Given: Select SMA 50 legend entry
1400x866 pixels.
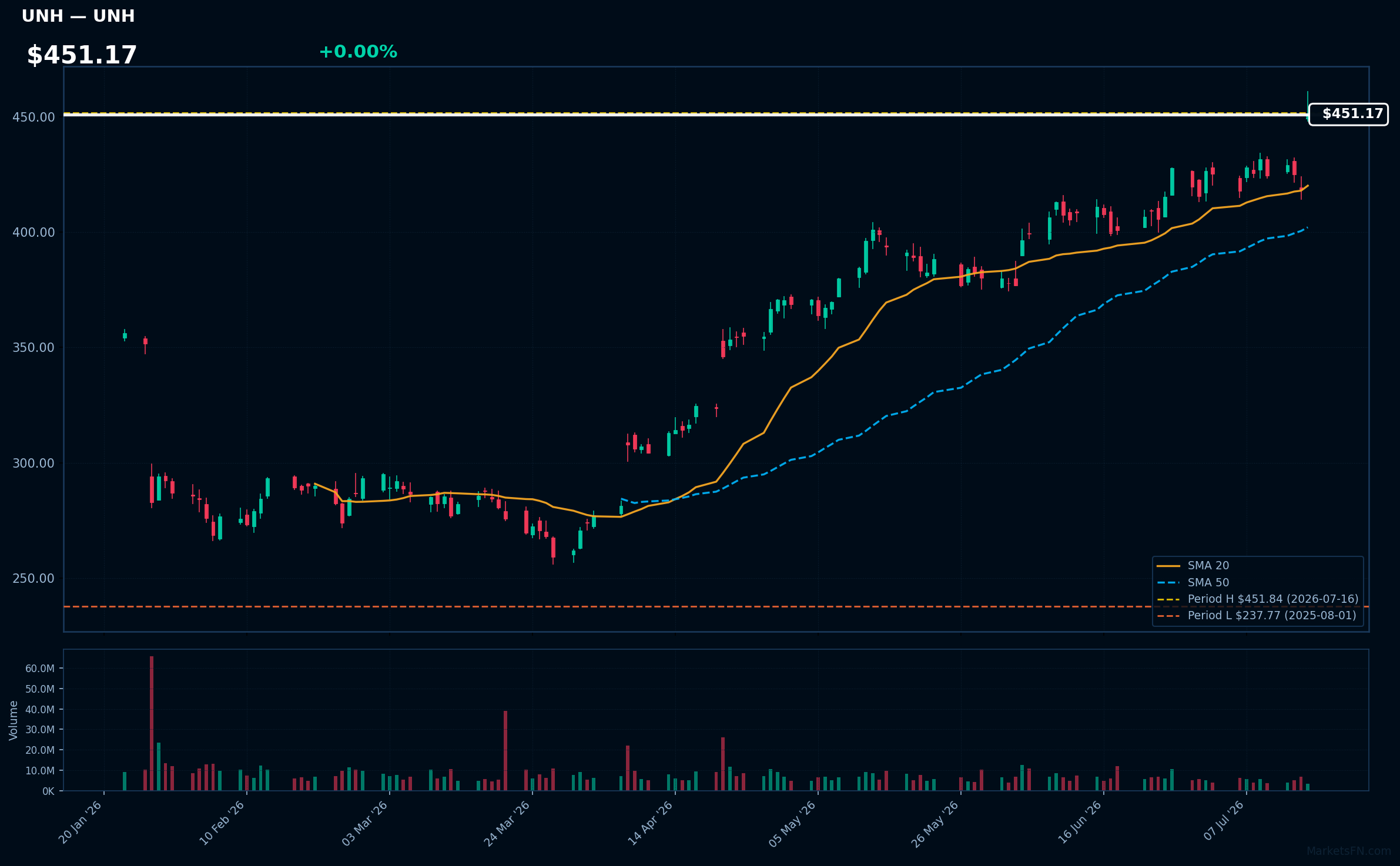Looking at the screenshot, I should pyautogui.click(x=1208, y=583).
